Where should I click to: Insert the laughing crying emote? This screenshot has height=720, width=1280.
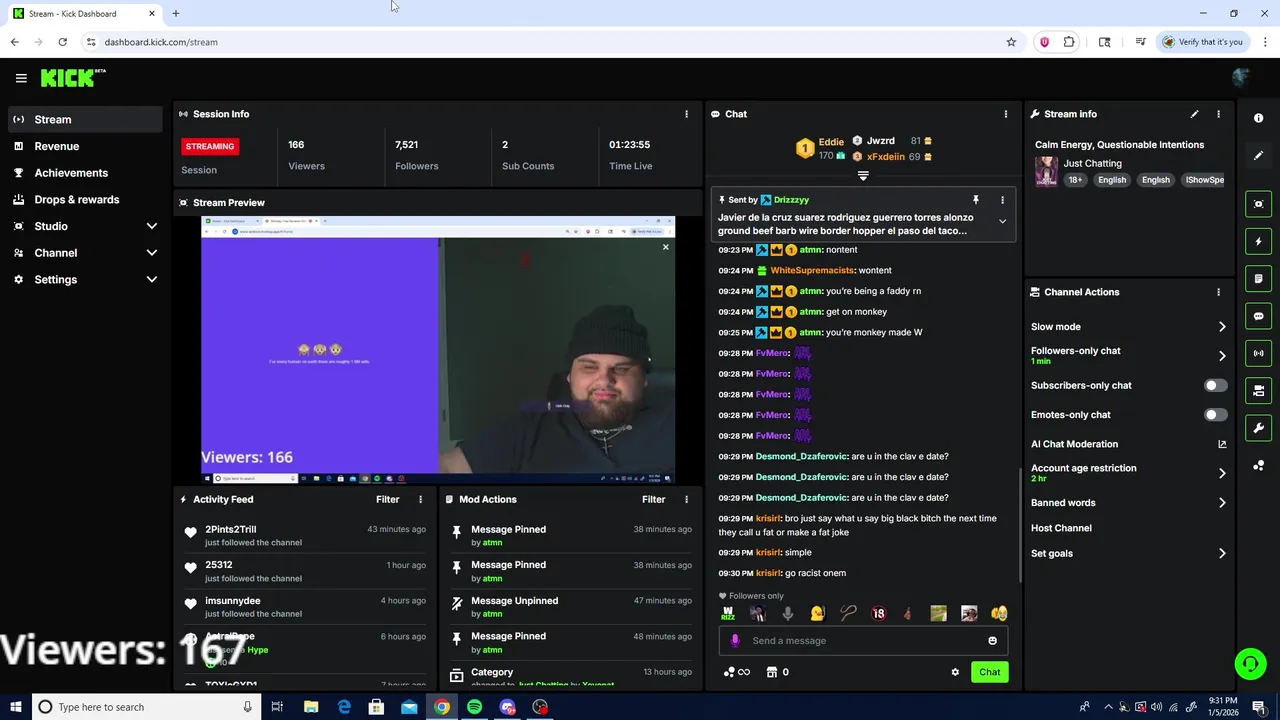(998, 613)
